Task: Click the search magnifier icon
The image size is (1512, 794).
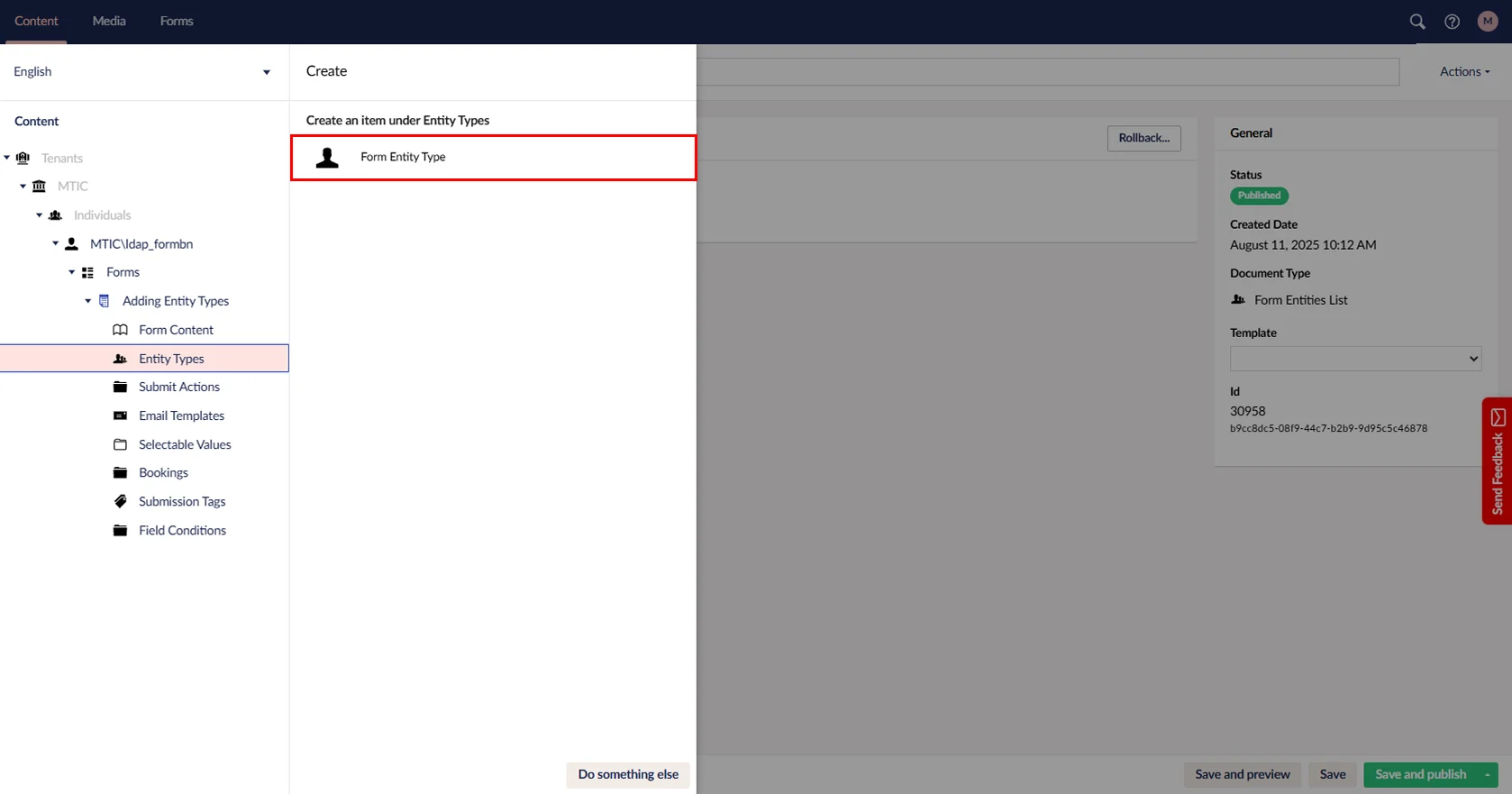Action: click(x=1416, y=22)
